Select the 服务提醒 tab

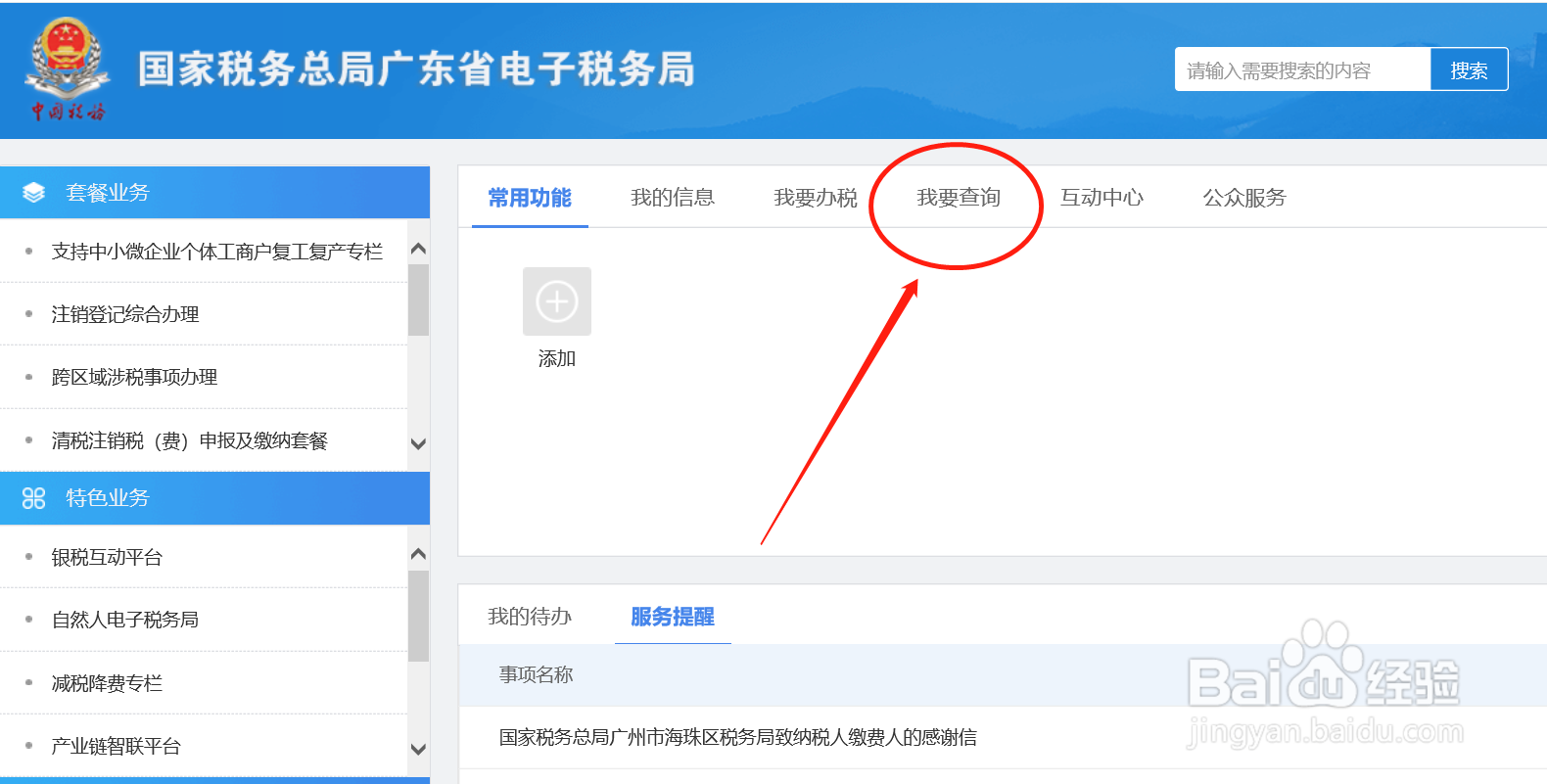pyautogui.click(x=673, y=617)
